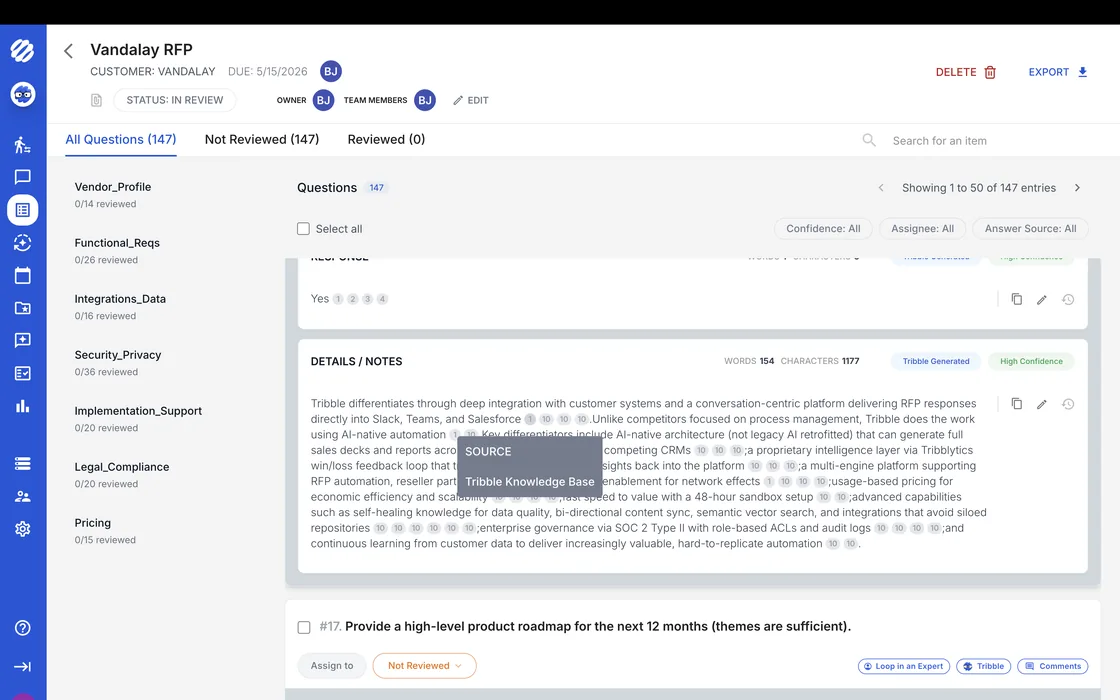Copy the Yes response text
This screenshot has width=1120, height=700.
1016,299
